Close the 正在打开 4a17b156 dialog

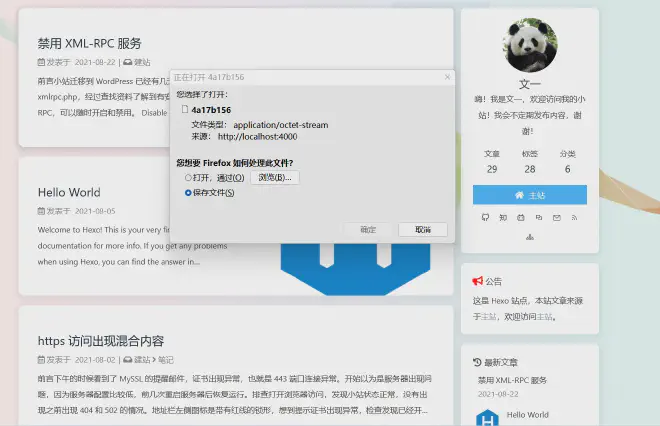click(447, 77)
